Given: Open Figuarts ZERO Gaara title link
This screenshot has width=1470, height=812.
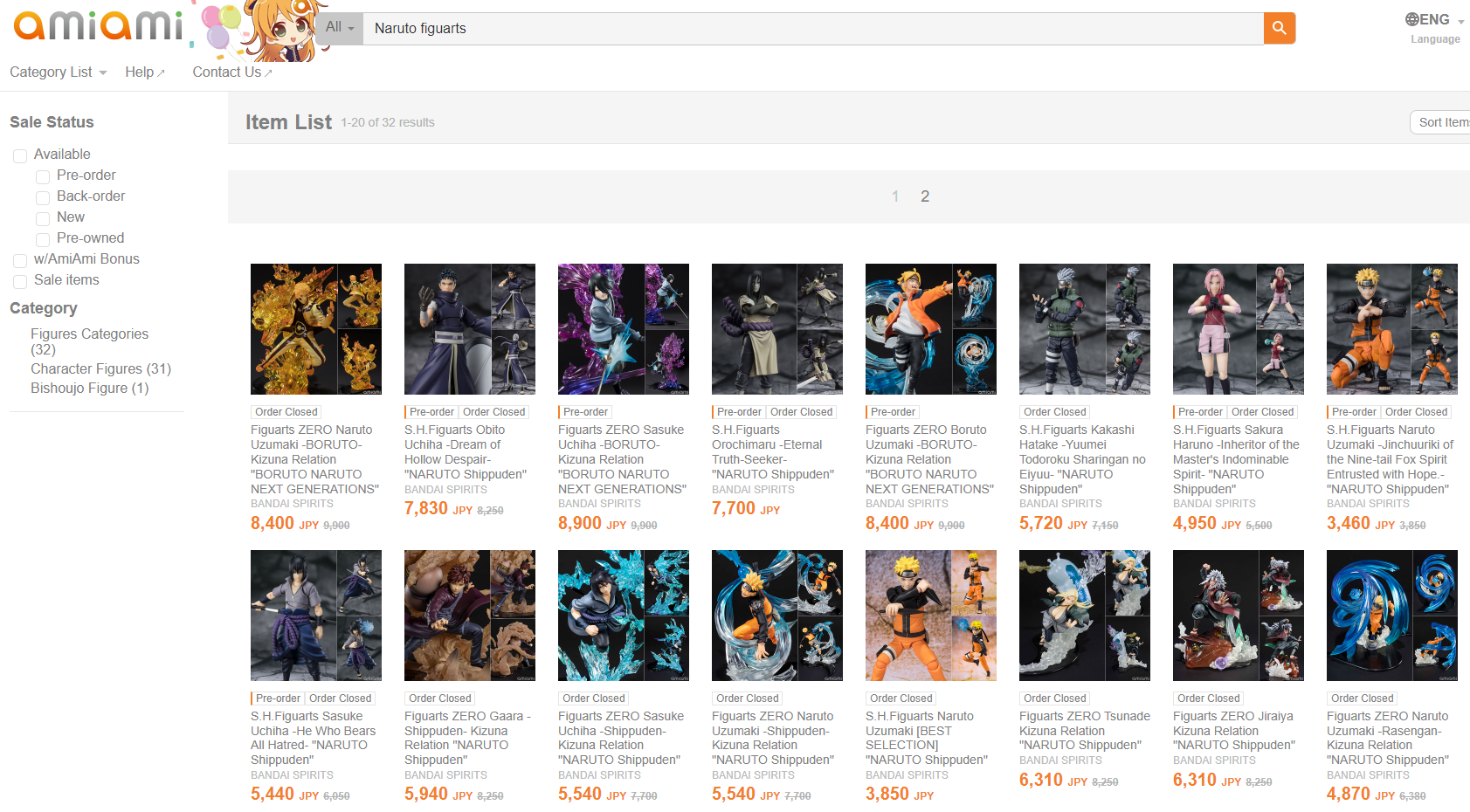Looking at the screenshot, I should [x=468, y=738].
